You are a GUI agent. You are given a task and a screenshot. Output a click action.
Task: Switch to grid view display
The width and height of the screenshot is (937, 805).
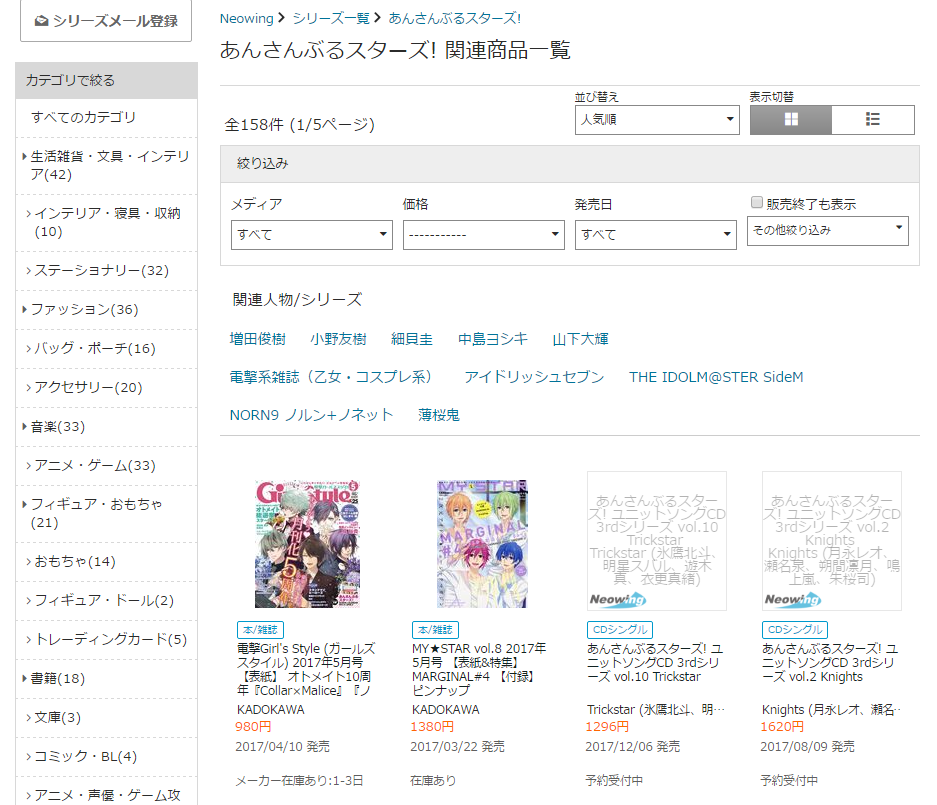[791, 120]
